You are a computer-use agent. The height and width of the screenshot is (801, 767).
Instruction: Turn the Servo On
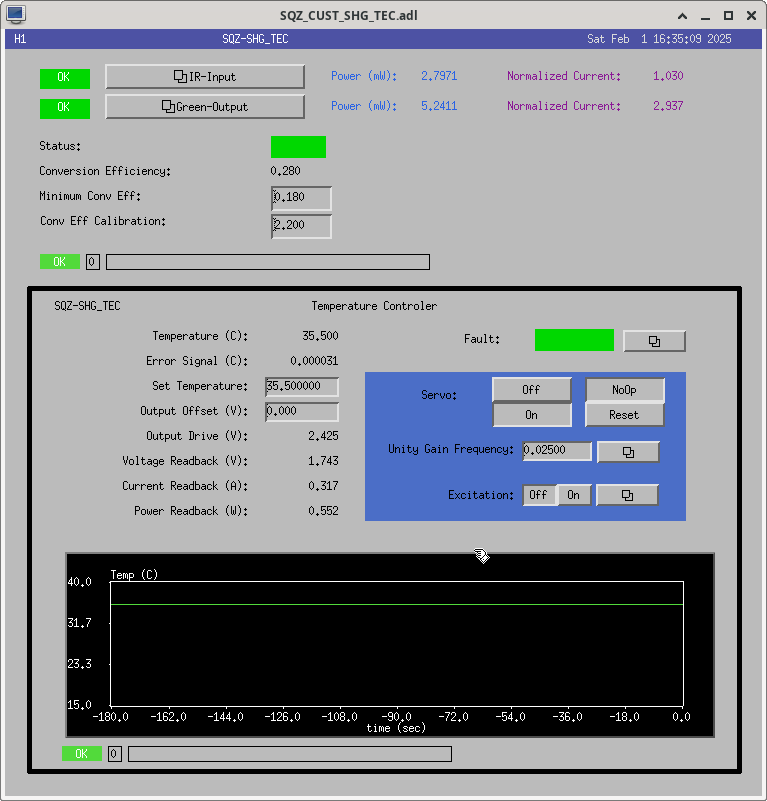pyautogui.click(x=531, y=415)
